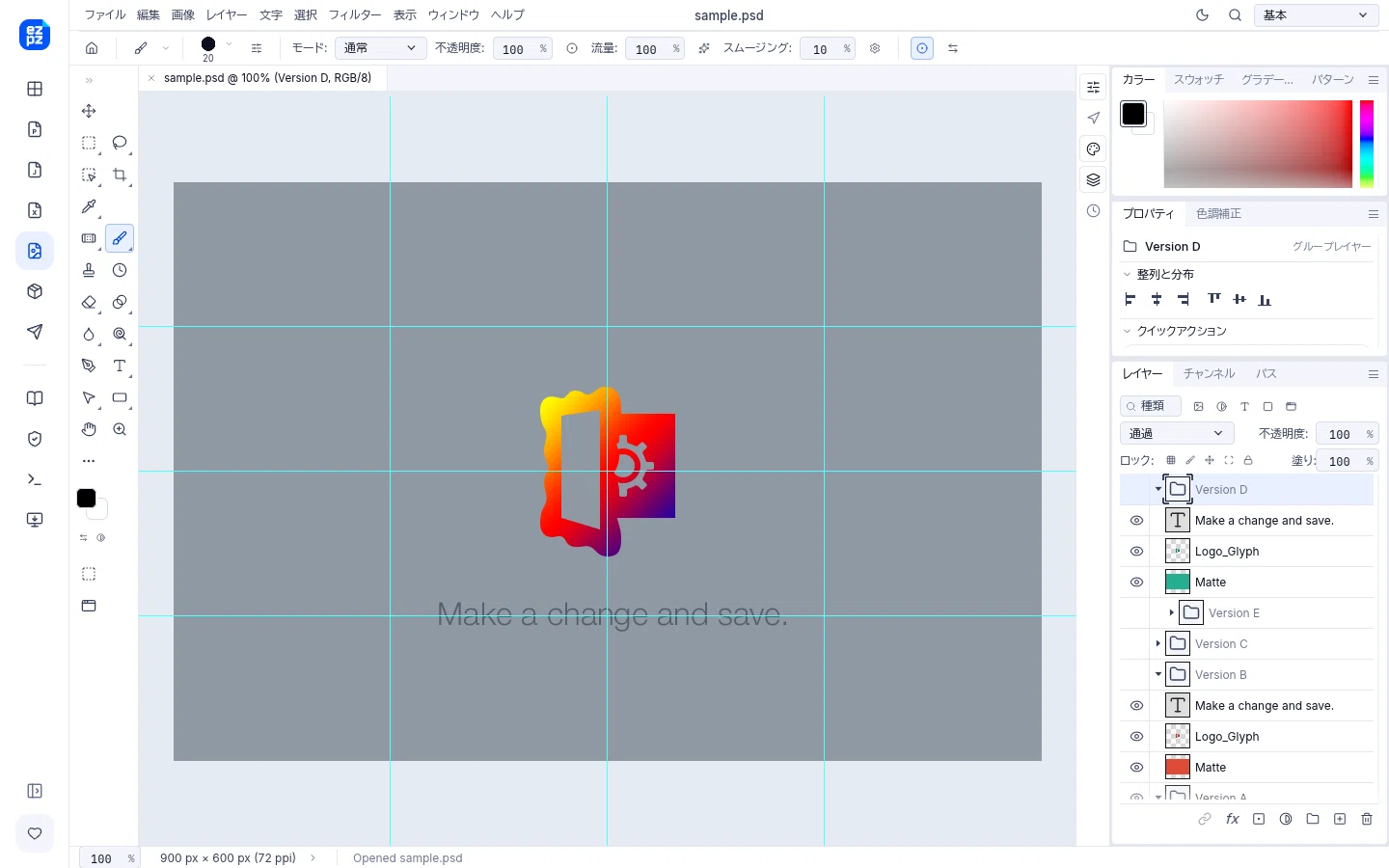
Task: Select the Move tool
Action: click(x=89, y=111)
